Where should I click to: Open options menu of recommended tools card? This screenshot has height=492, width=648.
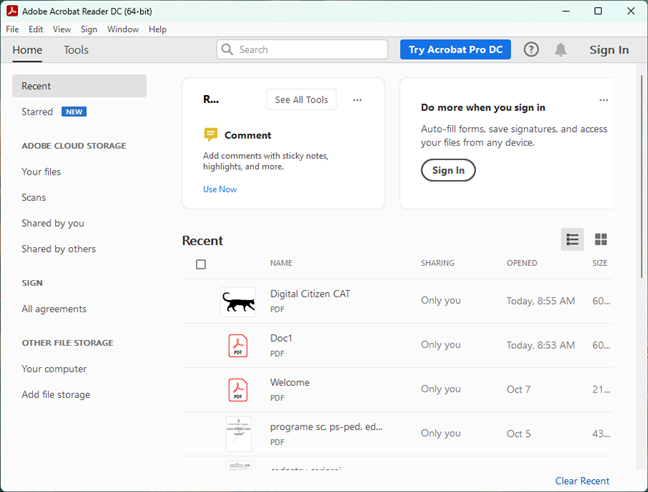[357, 100]
